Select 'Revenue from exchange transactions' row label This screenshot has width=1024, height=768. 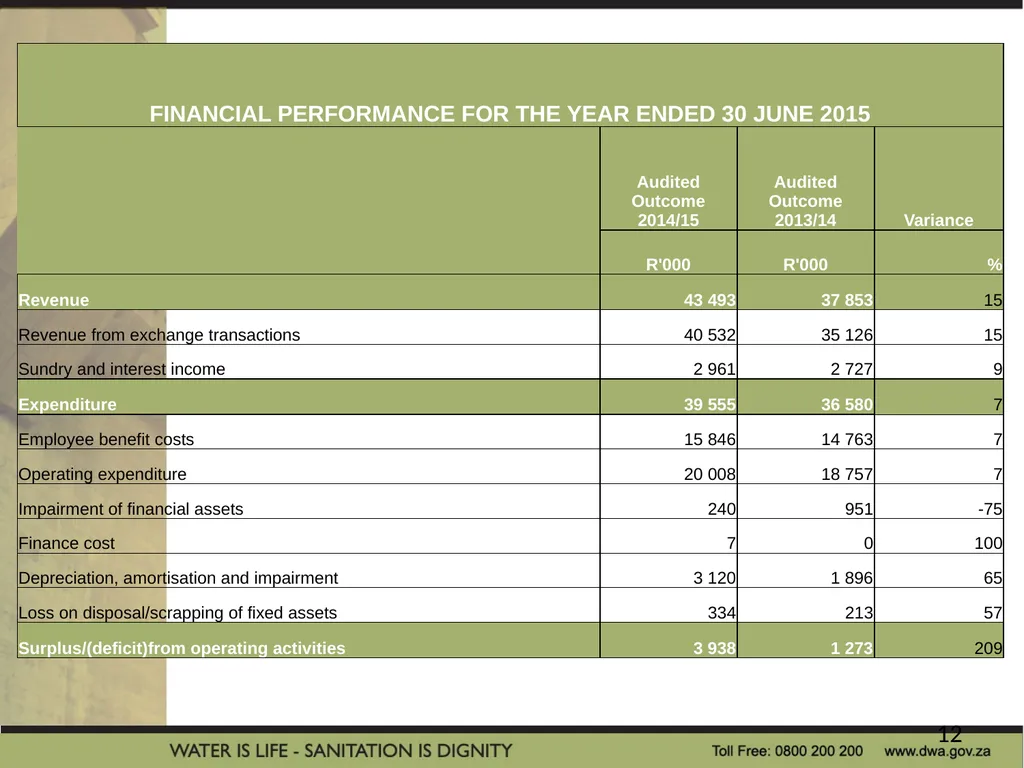coord(159,335)
